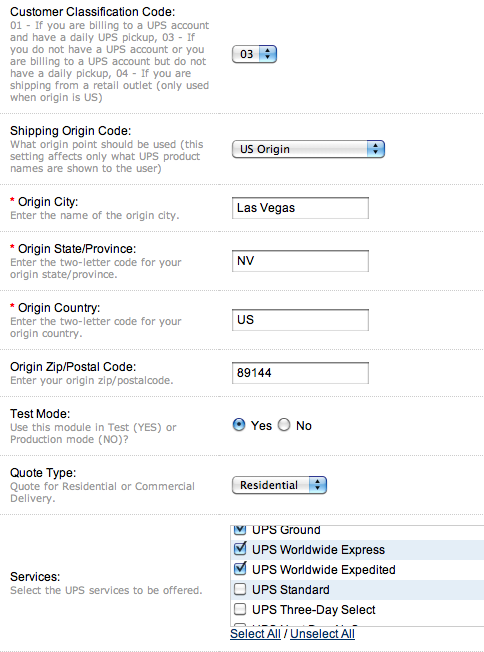Enable UPS Three-Day Select service

click(240, 609)
